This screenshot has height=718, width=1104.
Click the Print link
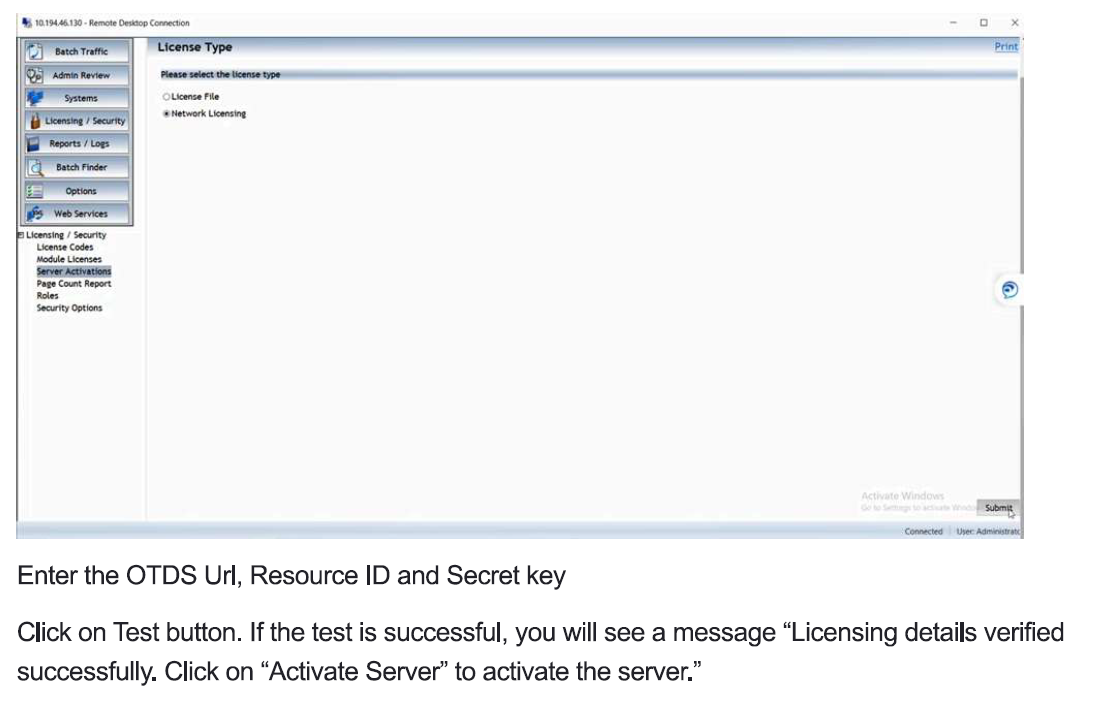coord(1005,46)
